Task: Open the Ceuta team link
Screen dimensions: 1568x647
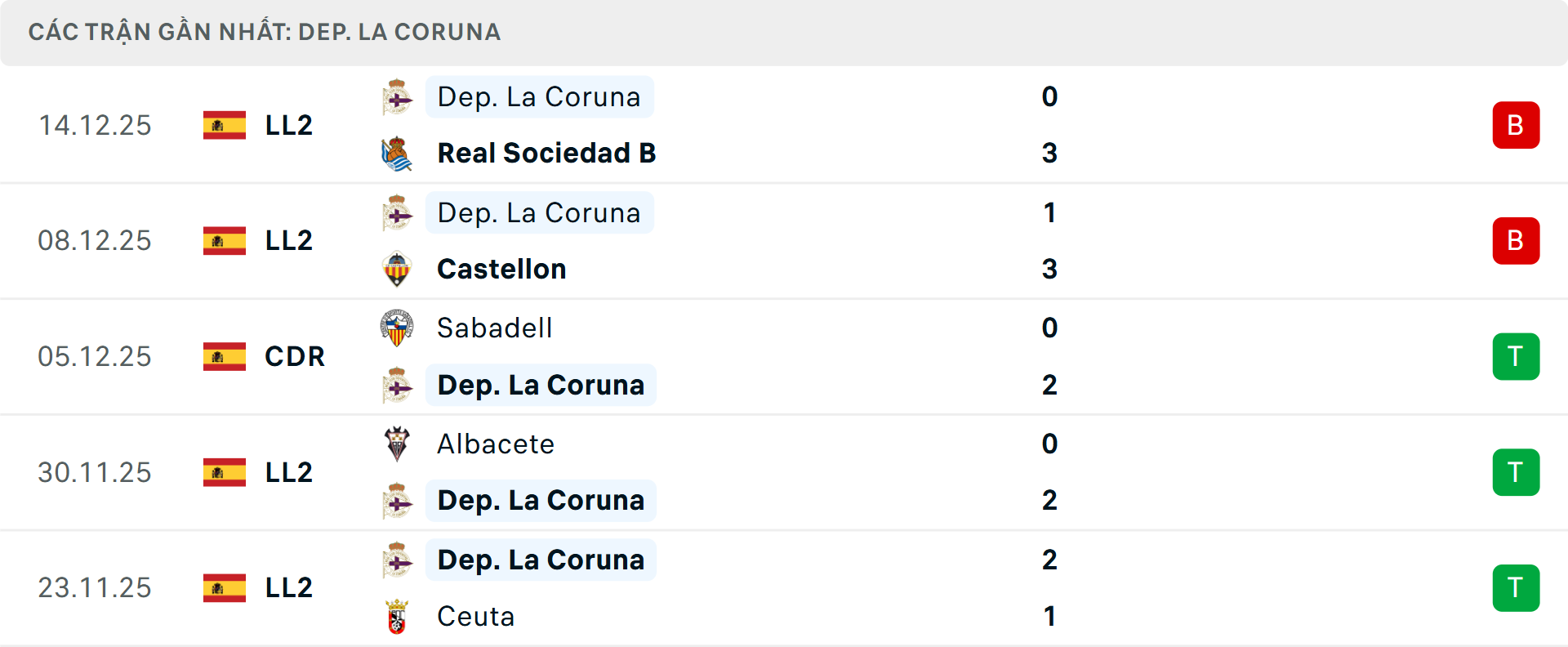Action: pyautogui.click(x=475, y=617)
